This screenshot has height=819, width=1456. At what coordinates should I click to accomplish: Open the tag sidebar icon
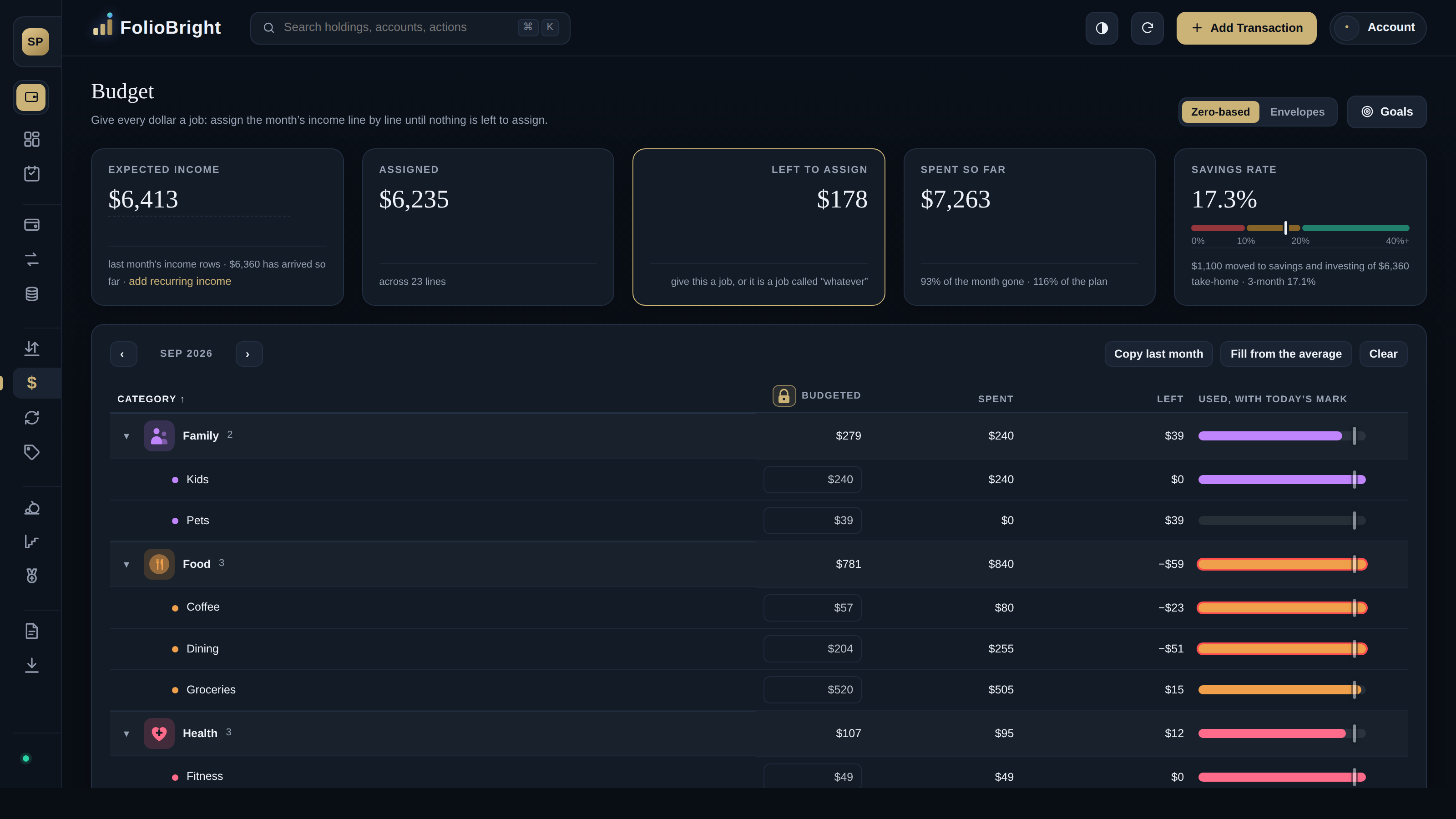tap(32, 452)
